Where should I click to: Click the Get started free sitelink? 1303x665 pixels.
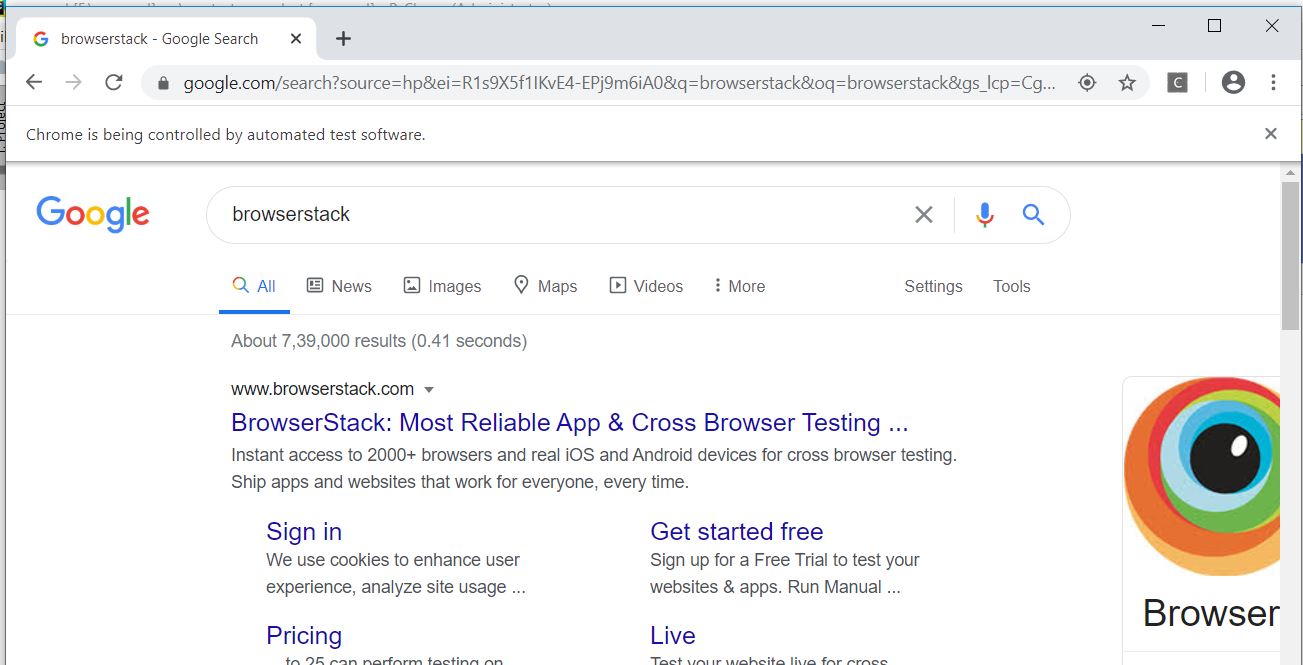(x=737, y=531)
